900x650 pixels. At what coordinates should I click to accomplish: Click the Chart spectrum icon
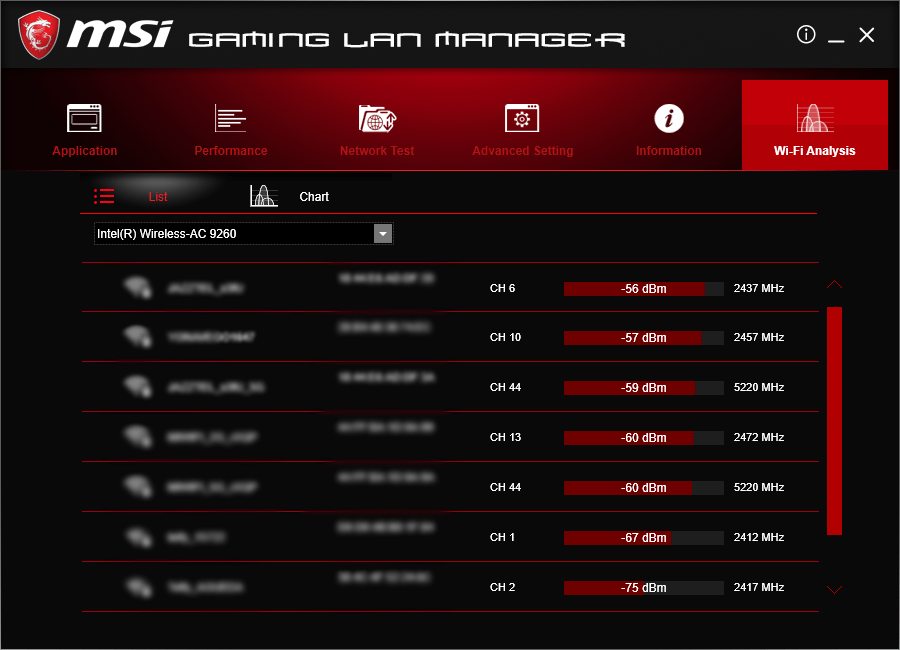coord(264,196)
